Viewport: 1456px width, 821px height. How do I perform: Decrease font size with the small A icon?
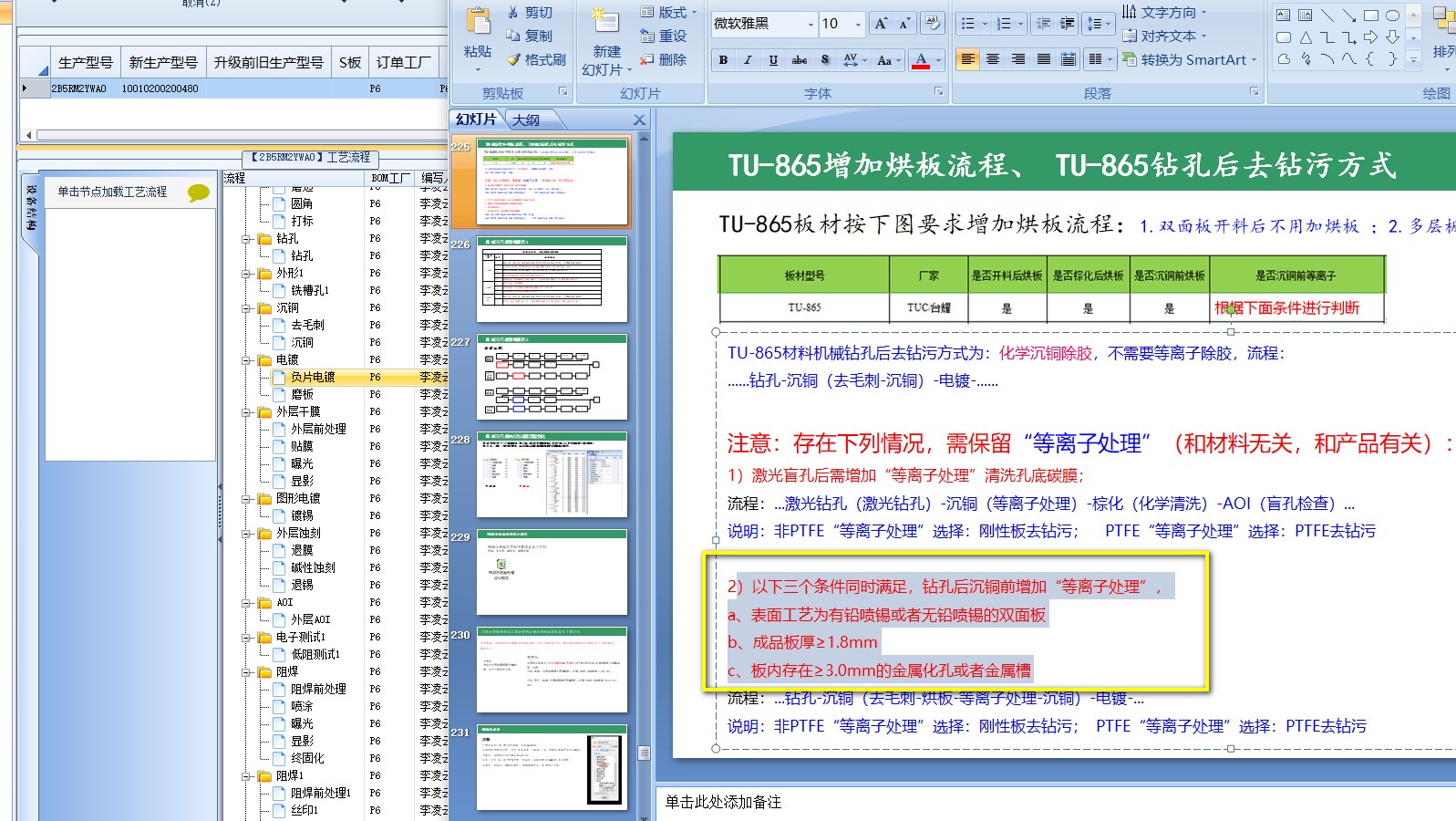click(904, 24)
